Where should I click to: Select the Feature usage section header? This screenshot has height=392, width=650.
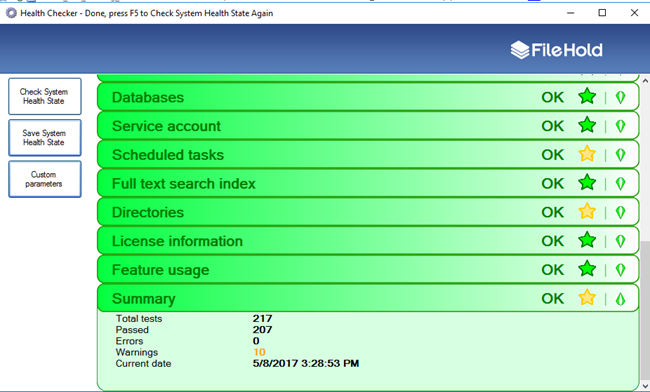click(368, 269)
